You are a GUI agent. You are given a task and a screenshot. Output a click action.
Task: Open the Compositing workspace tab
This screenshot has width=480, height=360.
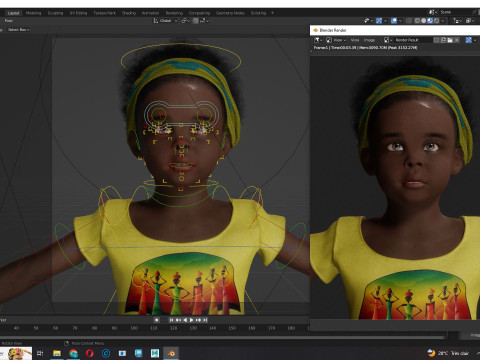(199, 13)
